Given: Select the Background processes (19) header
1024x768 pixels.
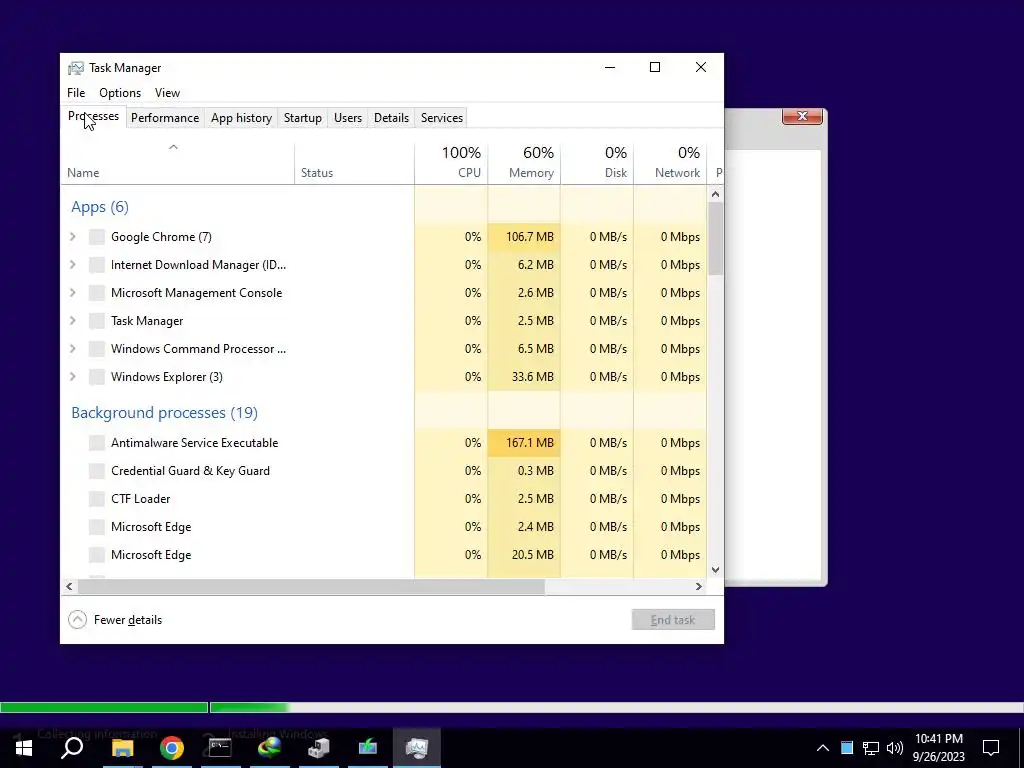Looking at the screenshot, I should [165, 413].
